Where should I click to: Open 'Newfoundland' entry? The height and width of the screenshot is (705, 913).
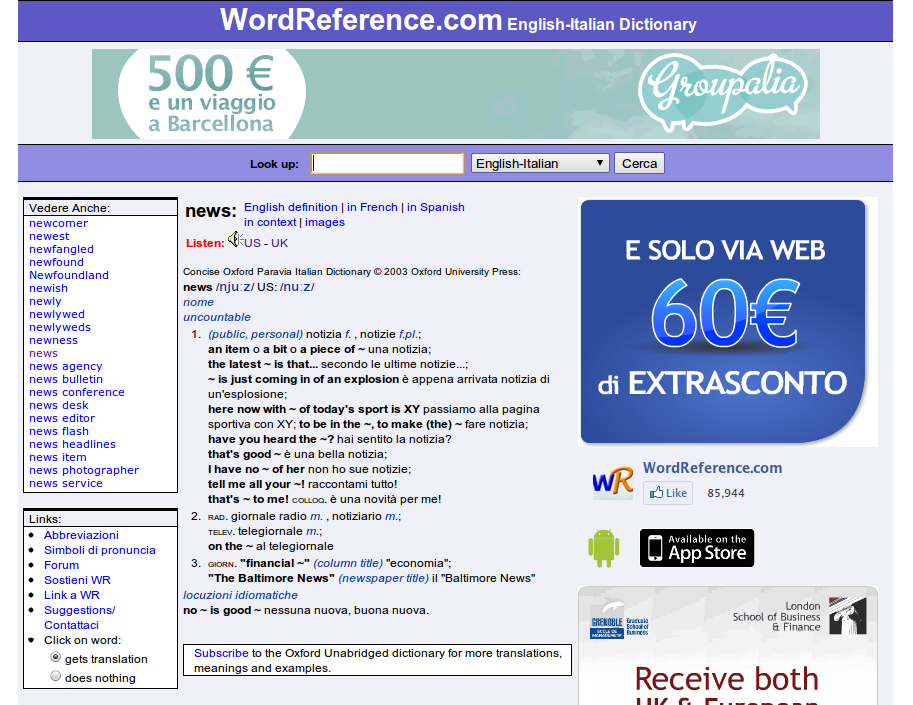click(69, 275)
